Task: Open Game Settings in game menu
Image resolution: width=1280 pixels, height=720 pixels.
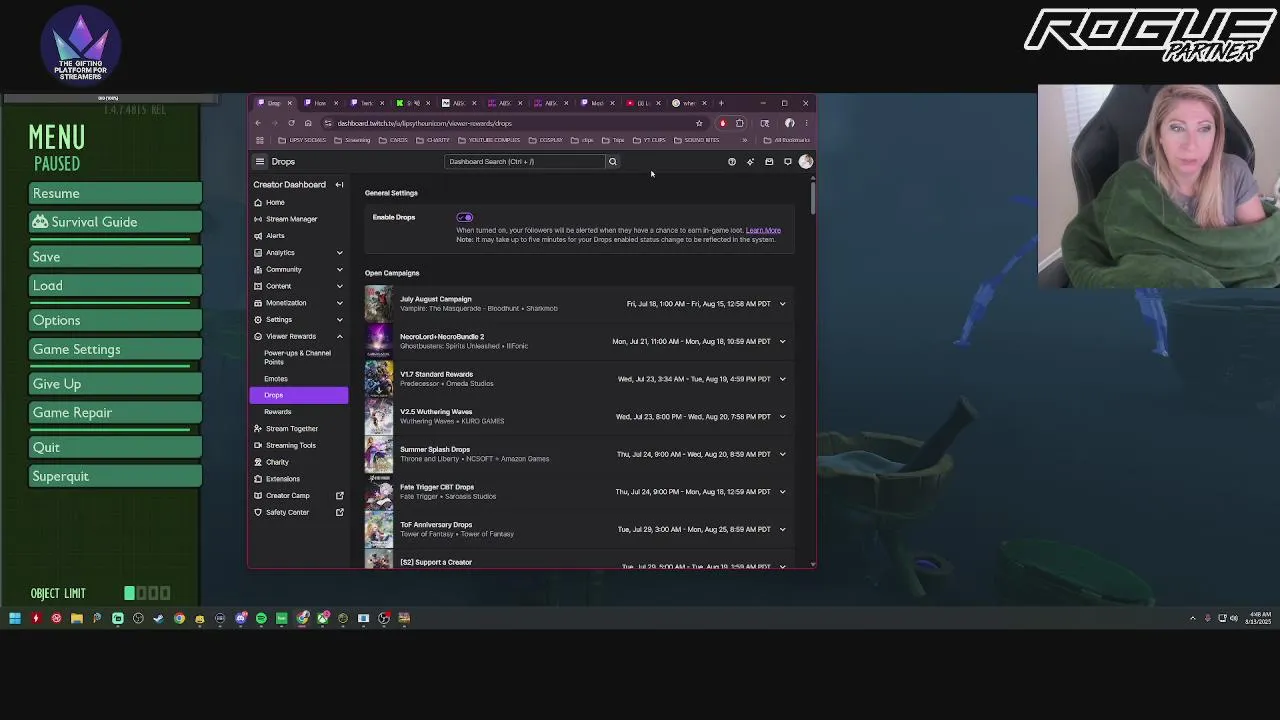Action: coord(115,349)
